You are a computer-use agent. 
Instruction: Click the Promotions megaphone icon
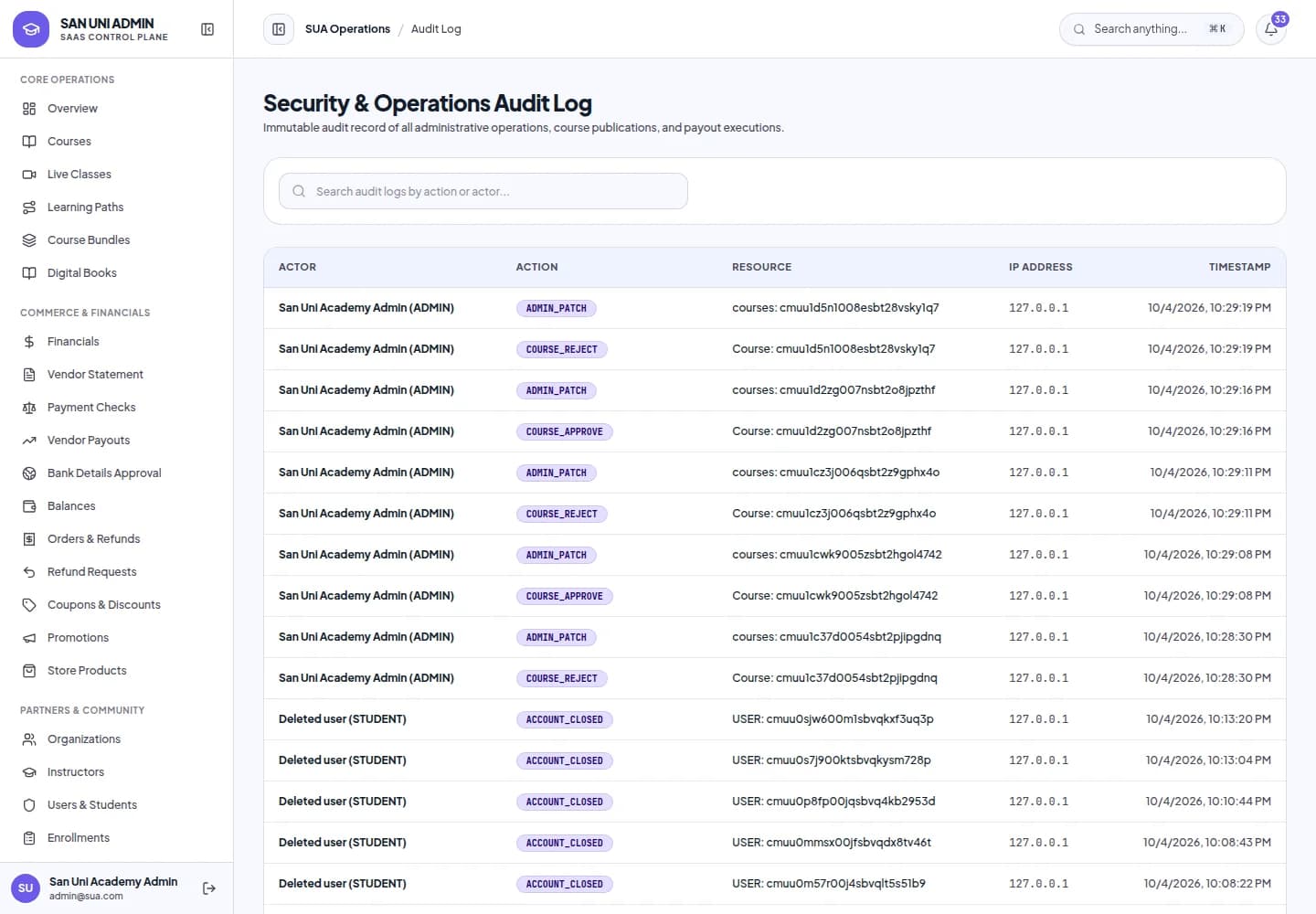pyautogui.click(x=29, y=638)
